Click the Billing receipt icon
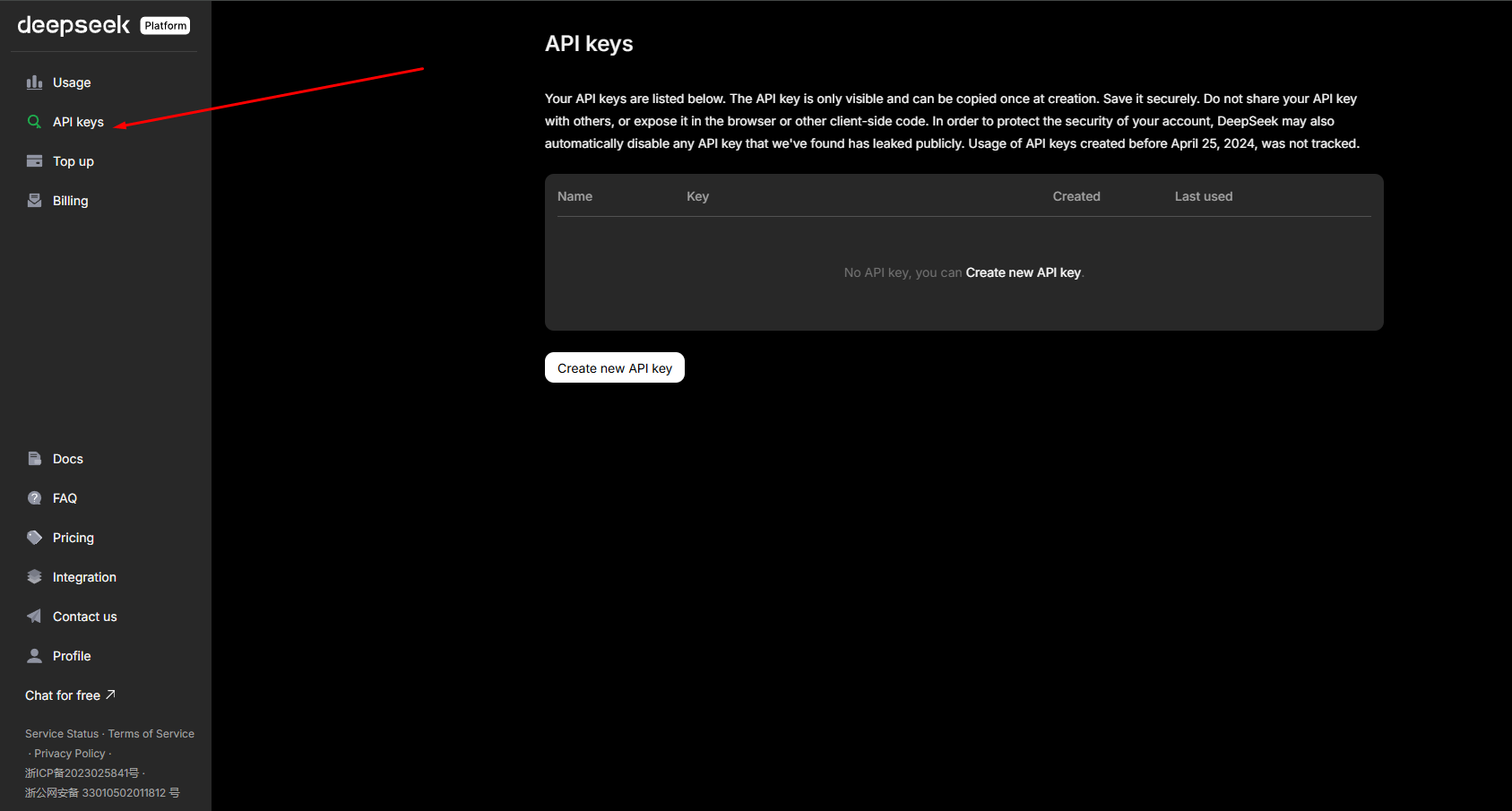Viewport: 1512px width, 811px height. click(x=34, y=201)
